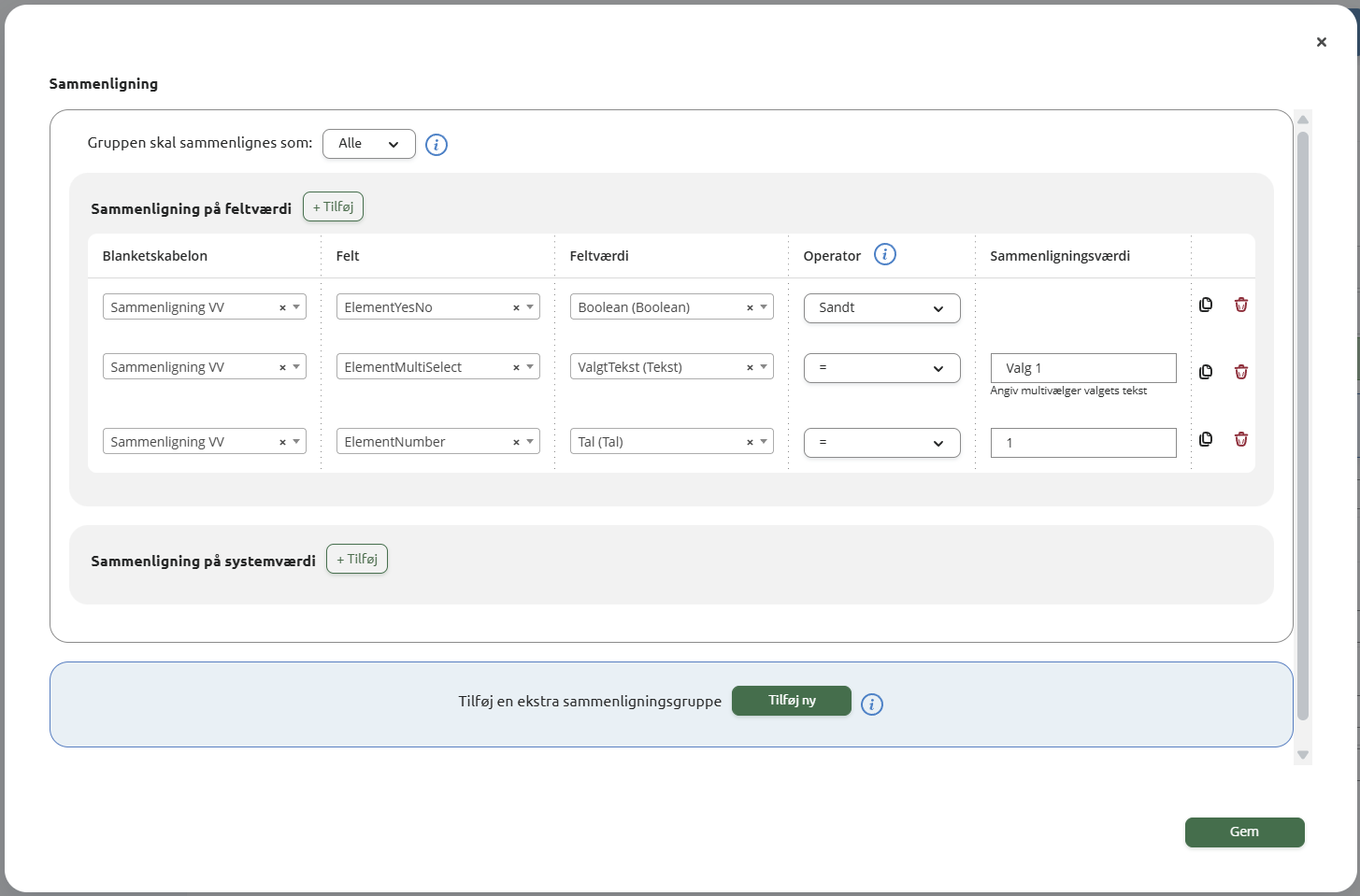Click the comparison value field containing 1
This screenshot has height=896, width=1360.
[1083, 443]
